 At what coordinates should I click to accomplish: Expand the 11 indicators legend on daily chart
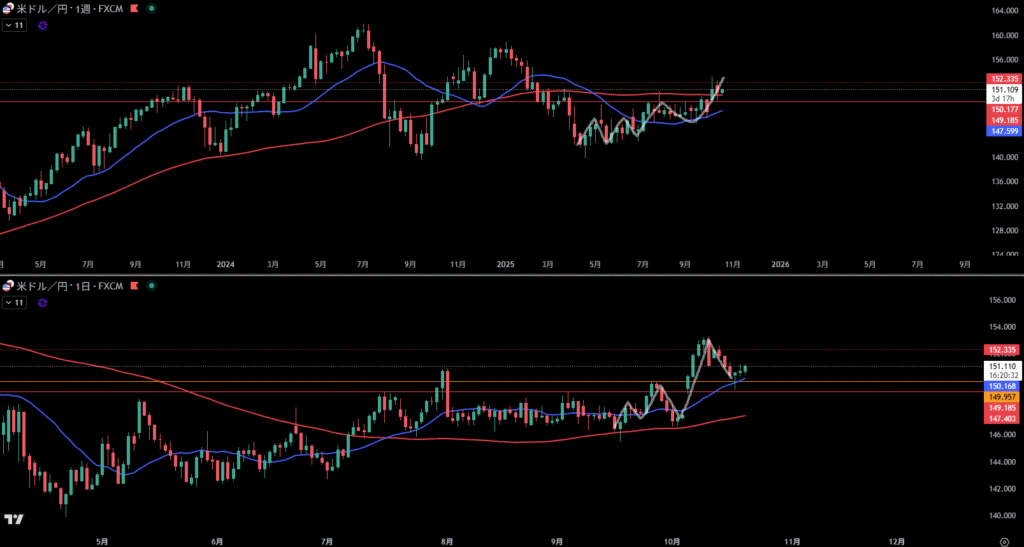click(14, 302)
